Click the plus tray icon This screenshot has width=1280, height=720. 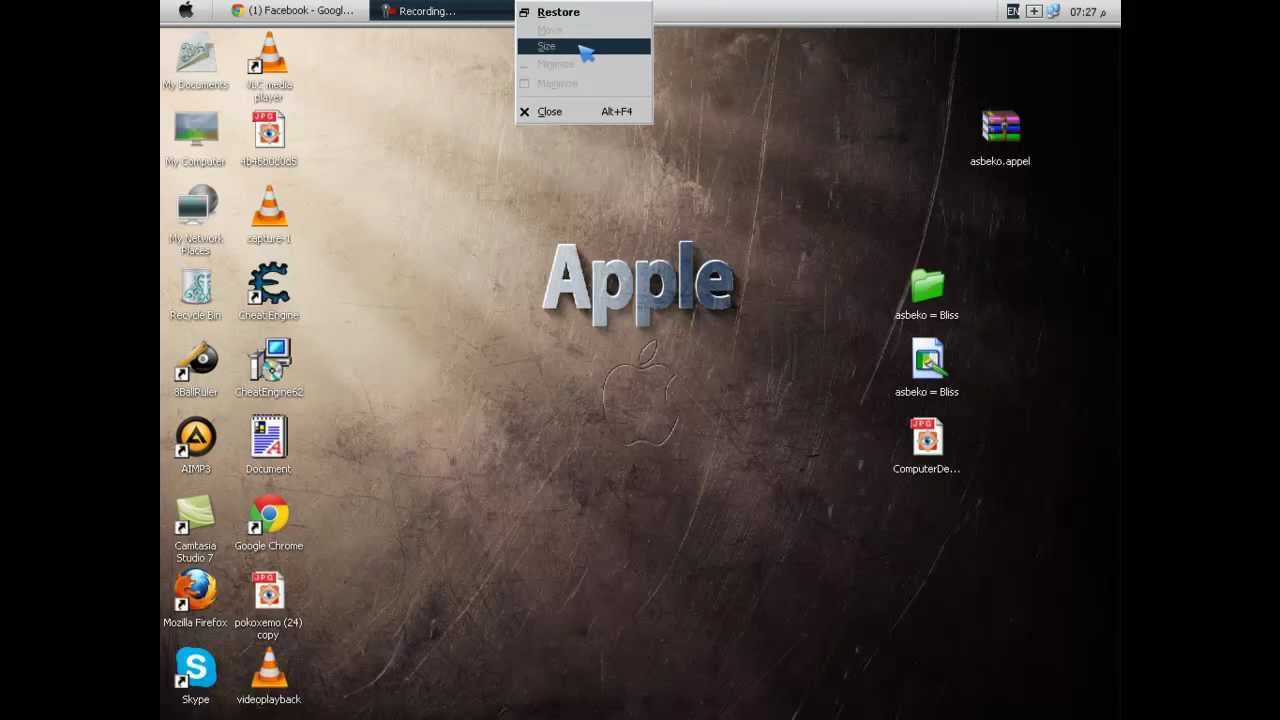click(1034, 11)
